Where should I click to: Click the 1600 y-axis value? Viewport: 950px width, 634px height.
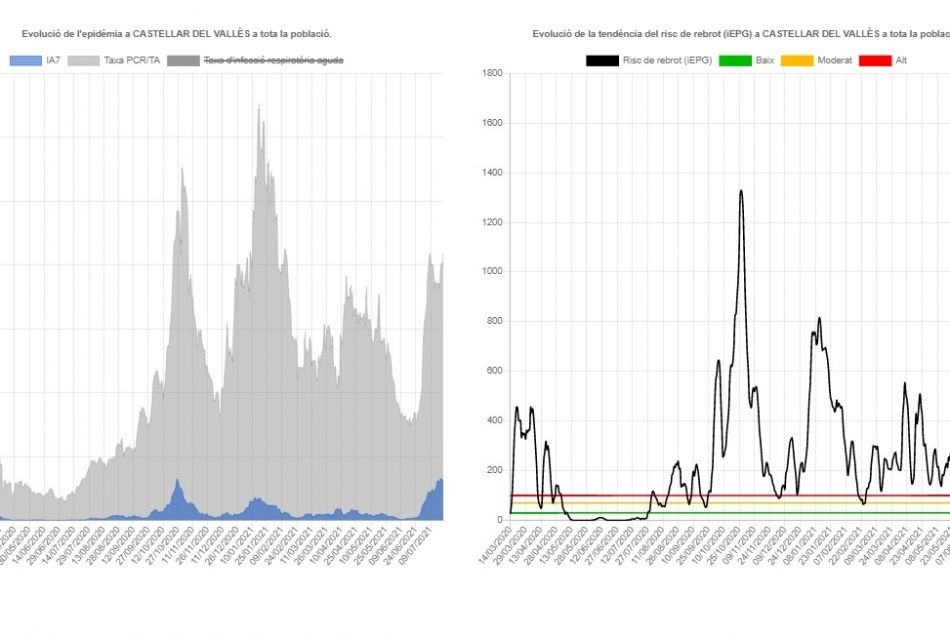[x=492, y=122]
